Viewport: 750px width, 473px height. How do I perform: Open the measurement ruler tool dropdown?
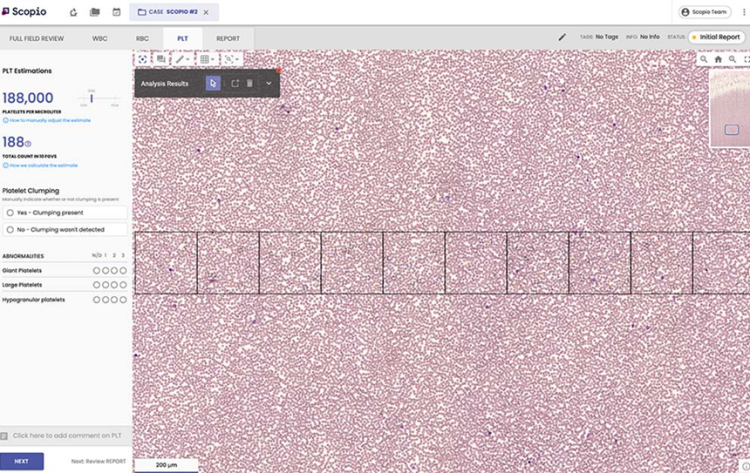point(182,59)
